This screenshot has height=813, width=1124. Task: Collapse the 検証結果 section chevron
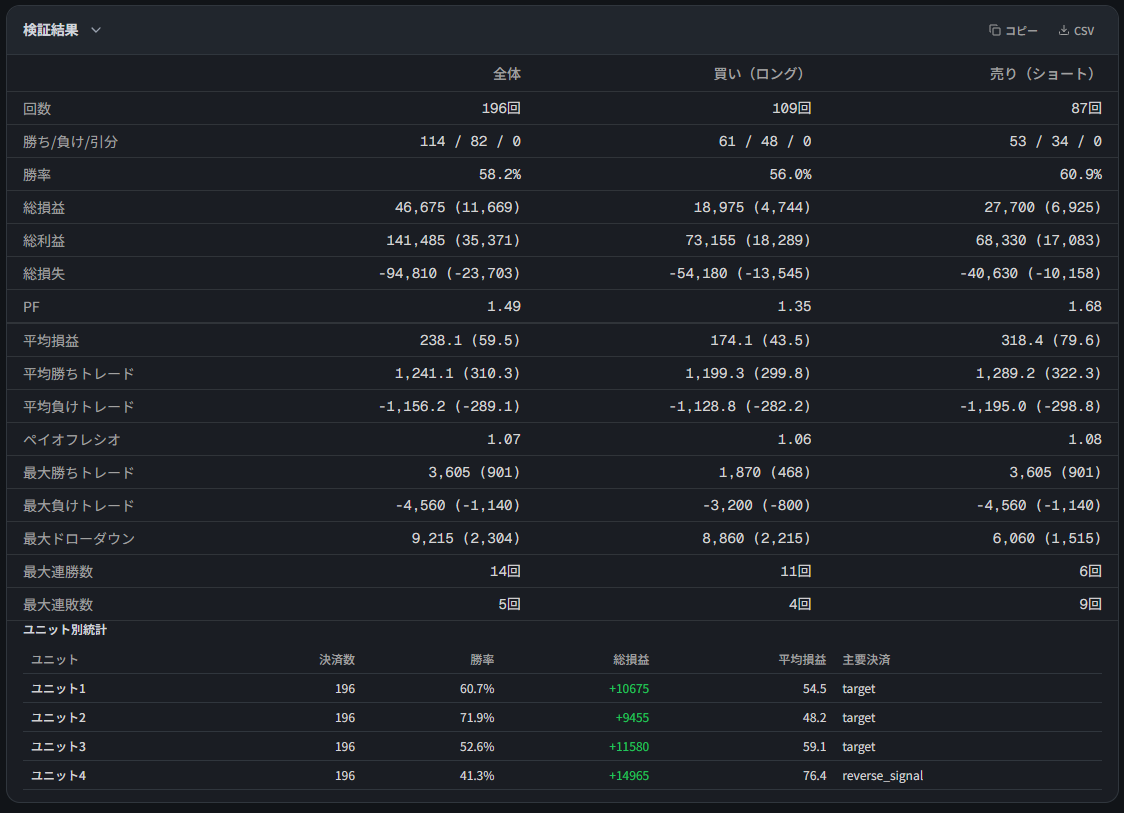pyautogui.click(x=96, y=30)
